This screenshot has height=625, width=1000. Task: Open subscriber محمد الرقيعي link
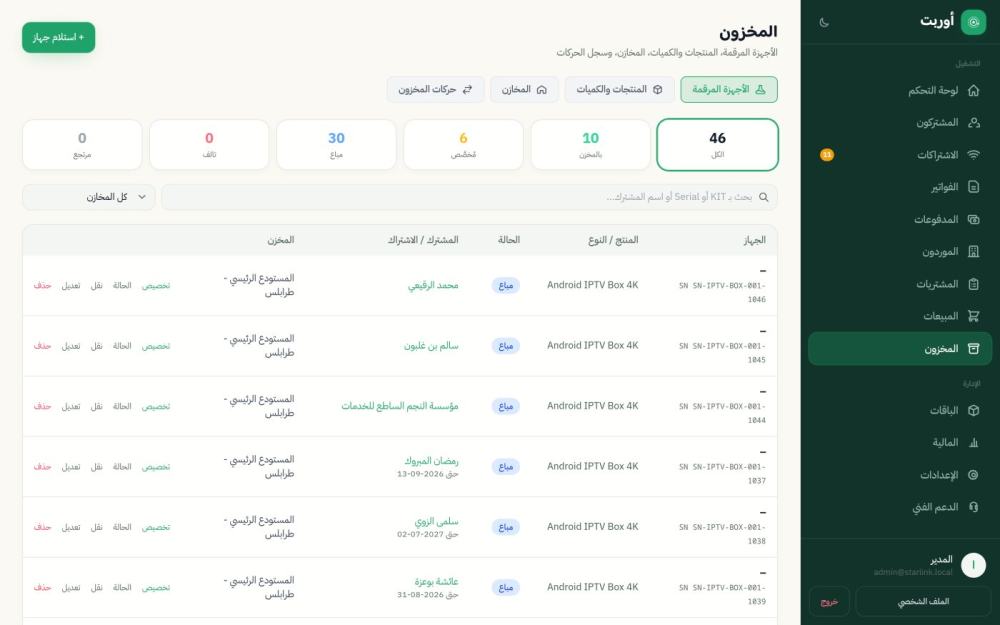tap(433, 285)
